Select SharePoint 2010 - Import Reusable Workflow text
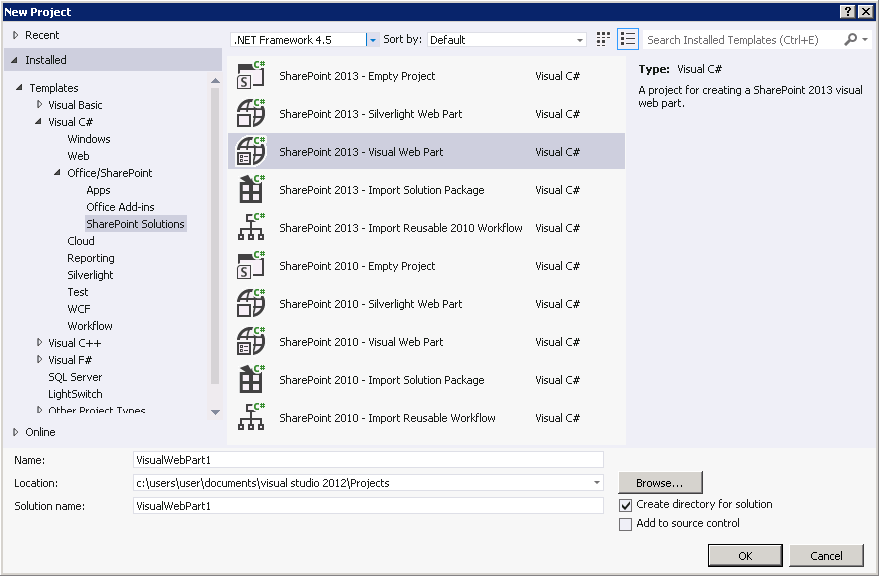Screen dimensions: 879x576 tap(387, 418)
